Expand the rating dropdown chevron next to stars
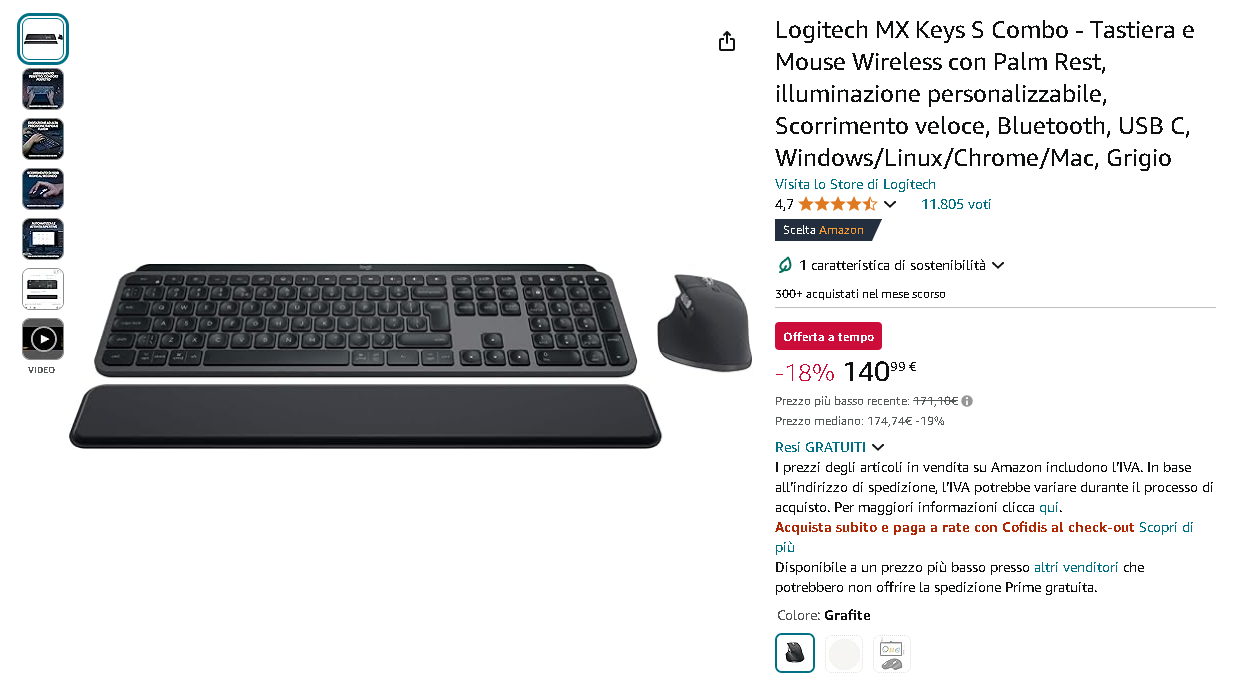 (x=890, y=205)
